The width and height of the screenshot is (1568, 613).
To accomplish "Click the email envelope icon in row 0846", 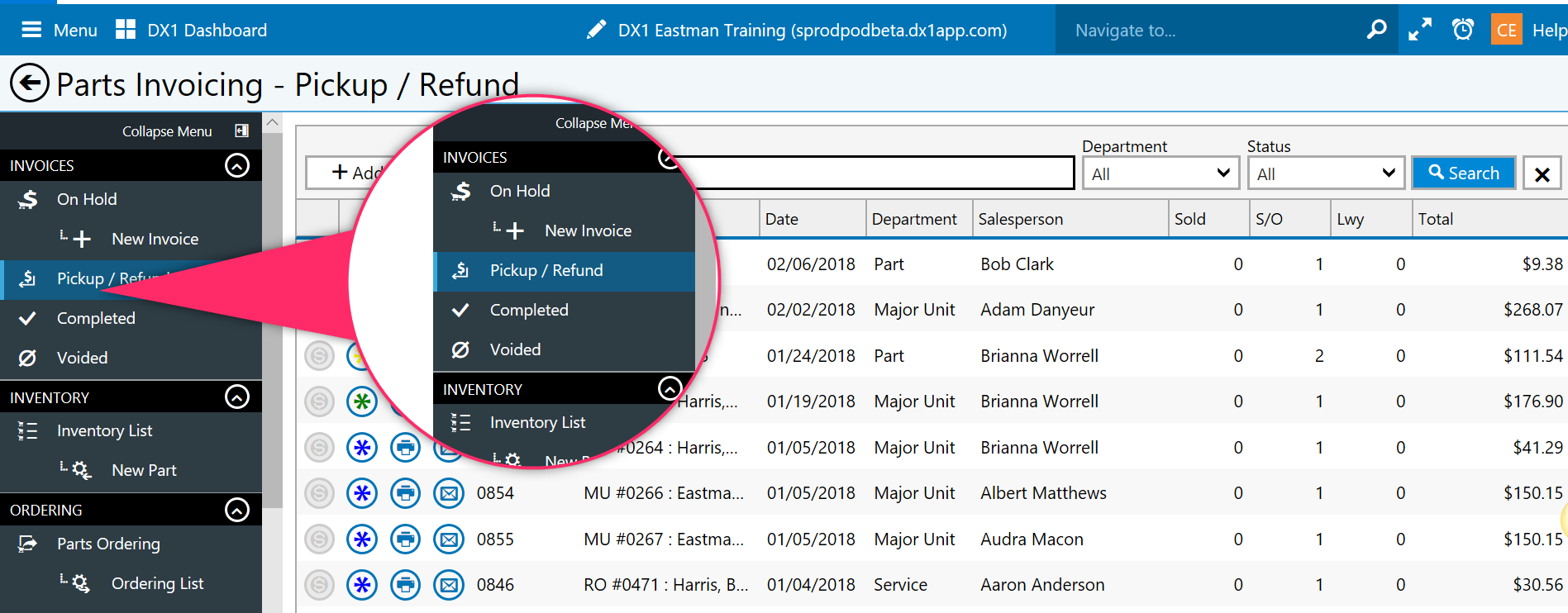I will (449, 585).
